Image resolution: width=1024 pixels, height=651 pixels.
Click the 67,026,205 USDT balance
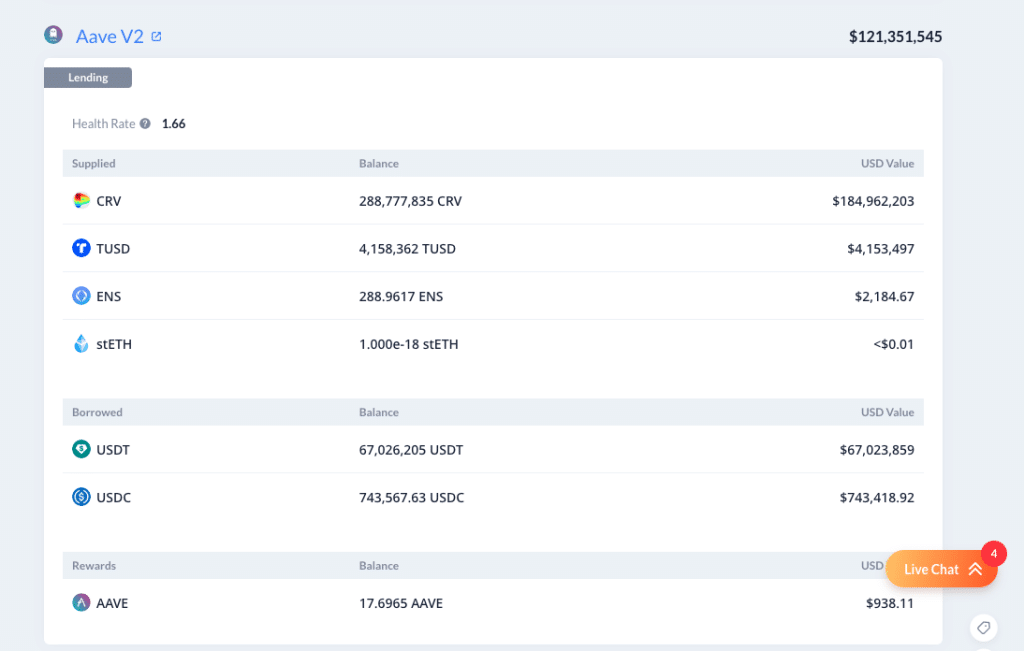[x=411, y=450]
